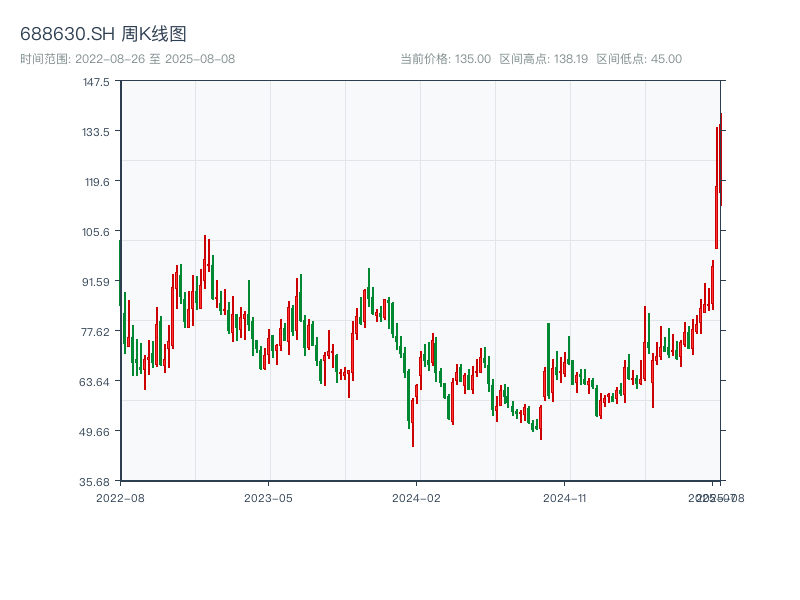
Task: Click the 63.64 y-axis label
Action: pyautogui.click(x=94, y=382)
